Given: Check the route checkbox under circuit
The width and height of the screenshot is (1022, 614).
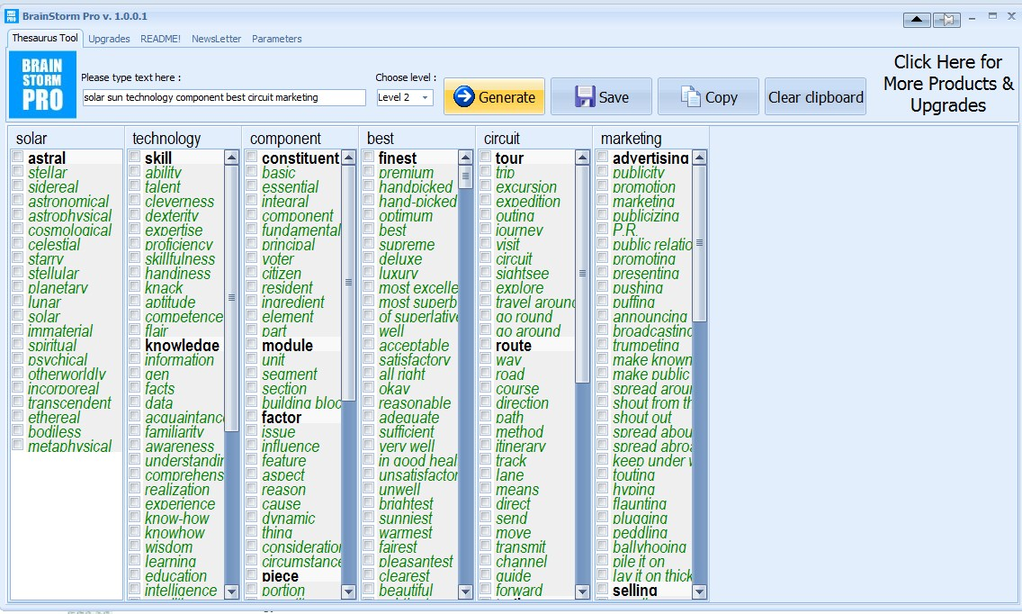Looking at the screenshot, I should [x=485, y=344].
